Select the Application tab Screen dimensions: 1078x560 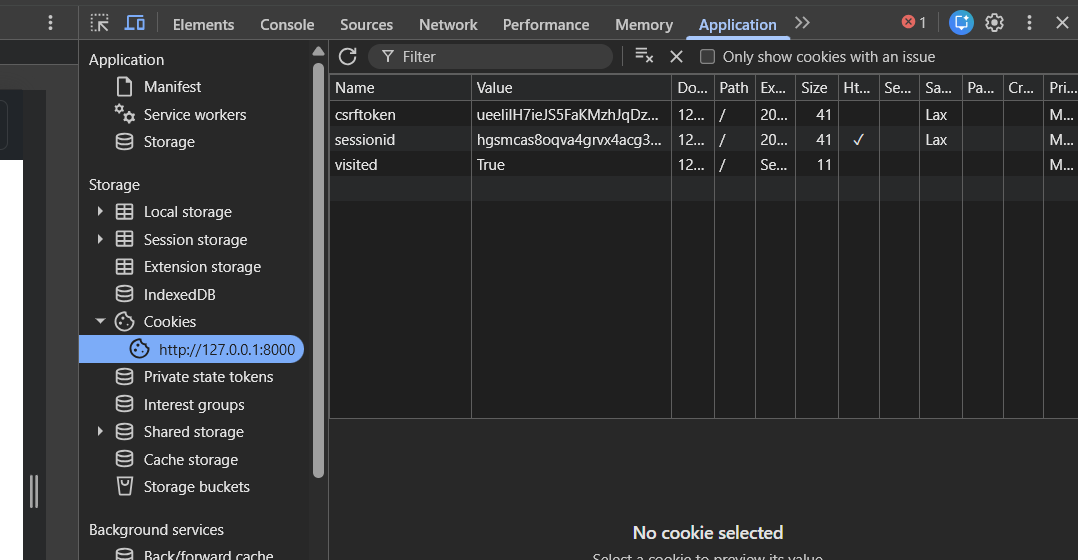[738, 25]
